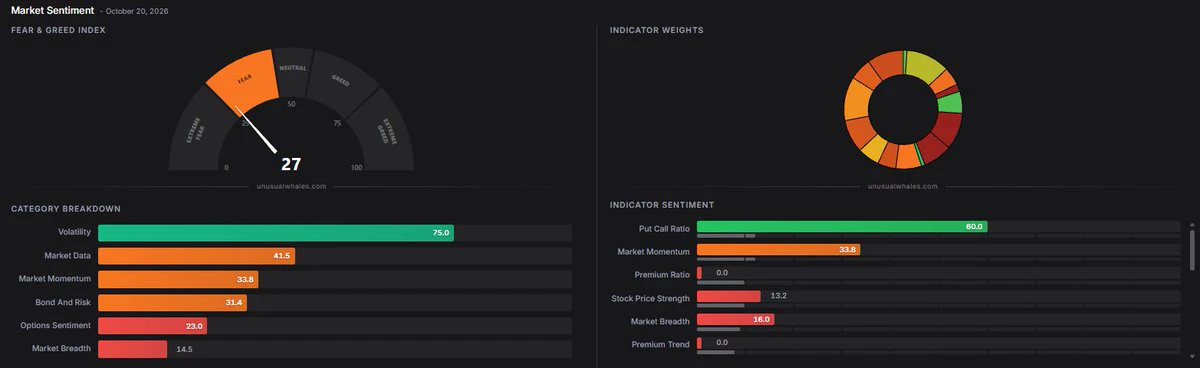Click the red Stock Price Strength bar
The image size is (1200, 368).
point(729,296)
